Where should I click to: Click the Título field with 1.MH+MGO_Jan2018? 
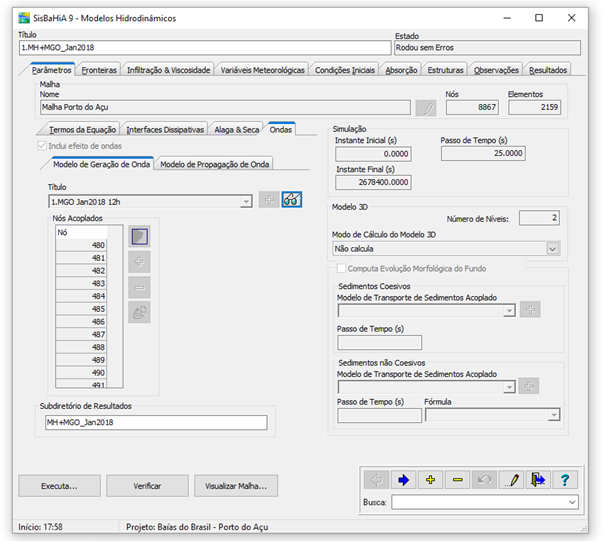tap(205, 48)
